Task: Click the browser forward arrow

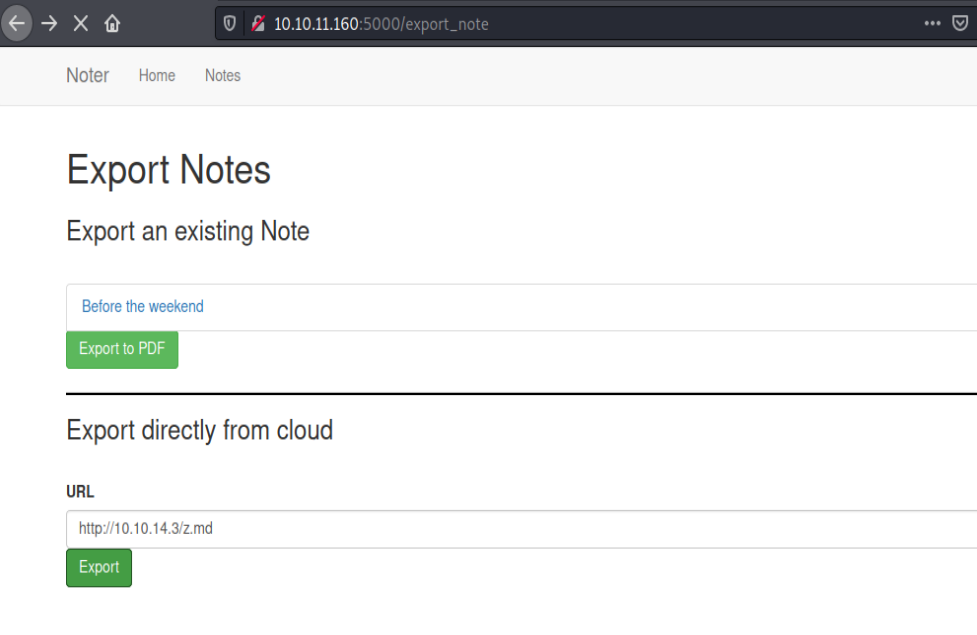Action: click(50, 23)
